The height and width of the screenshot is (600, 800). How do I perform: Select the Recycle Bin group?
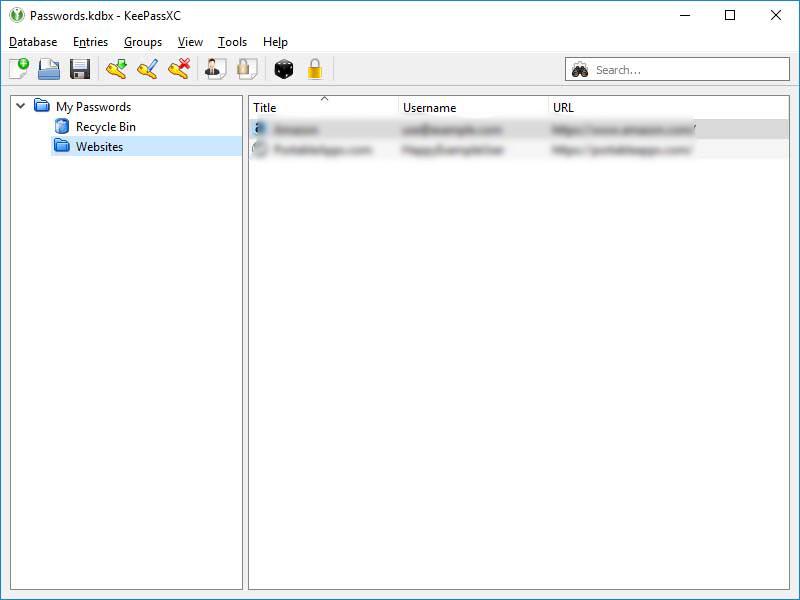pyautogui.click(x=106, y=127)
